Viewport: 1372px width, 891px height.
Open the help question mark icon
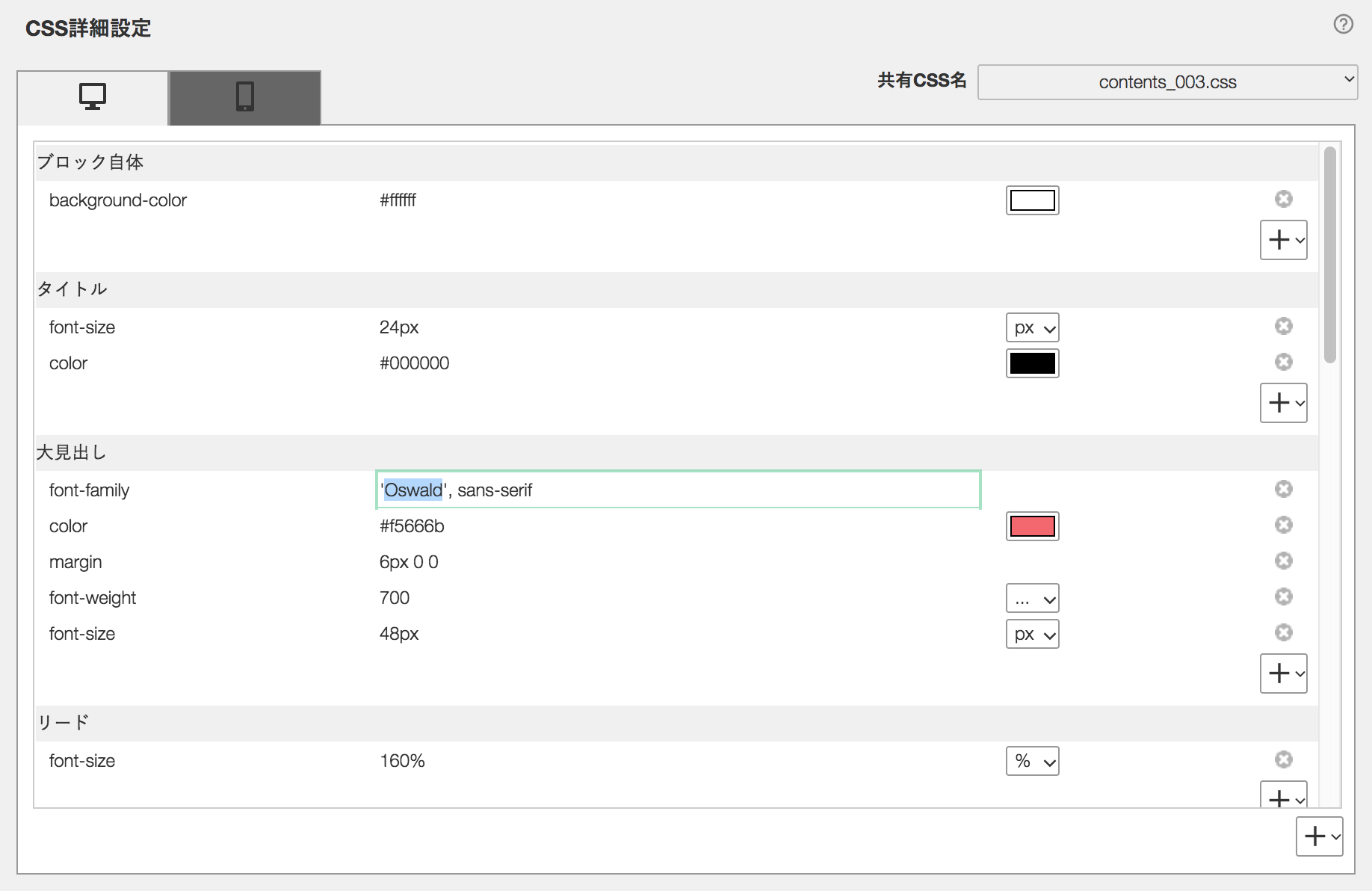[x=1343, y=25]
